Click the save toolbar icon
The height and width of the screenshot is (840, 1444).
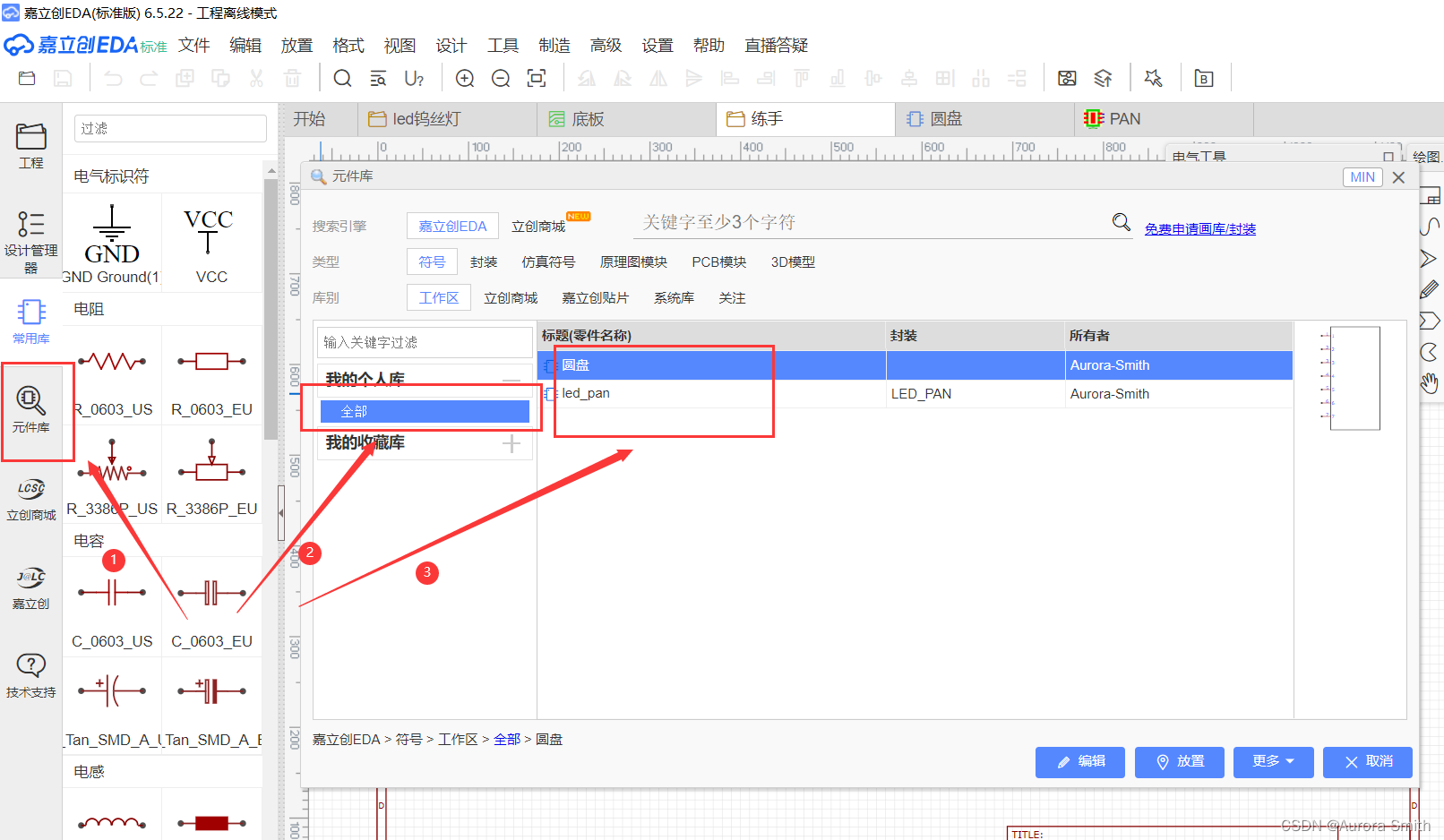tap(63, 79)
